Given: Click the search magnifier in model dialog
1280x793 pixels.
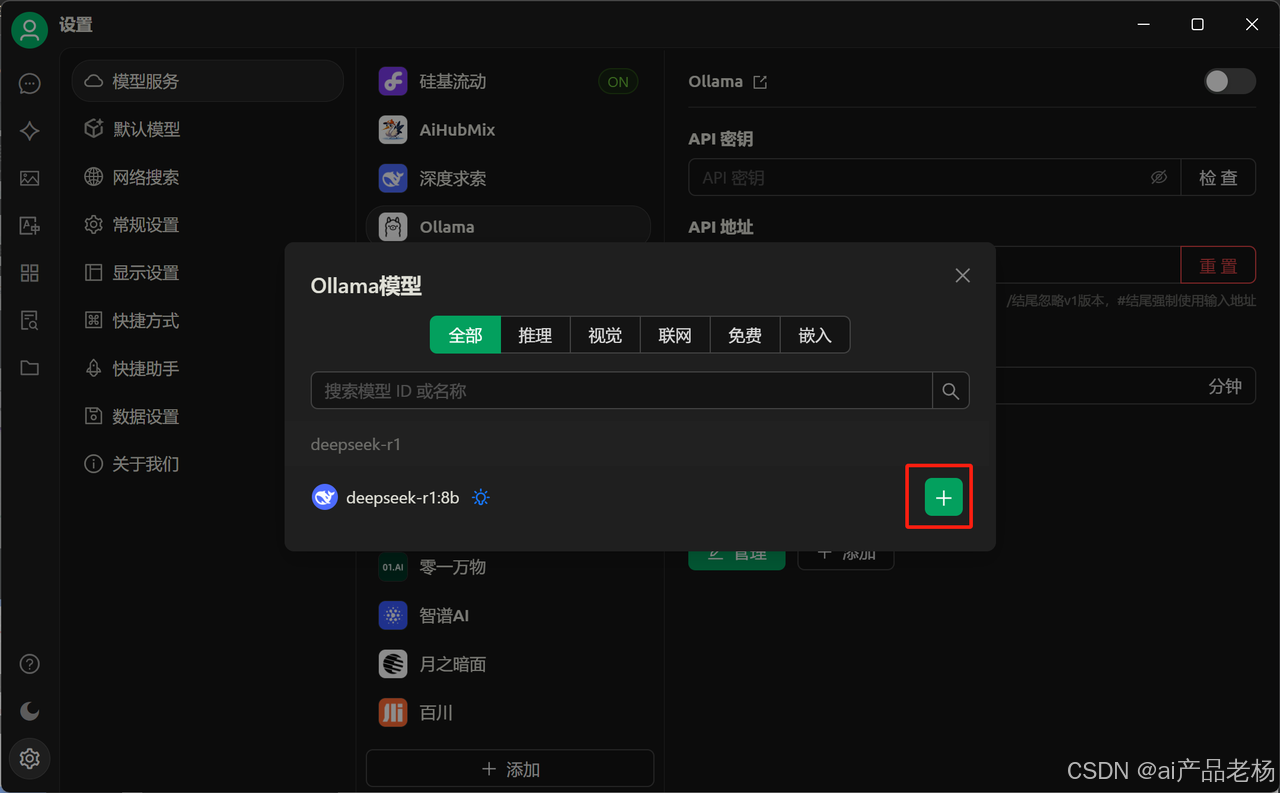Looking at the screenshot, I should coord(951,391).
